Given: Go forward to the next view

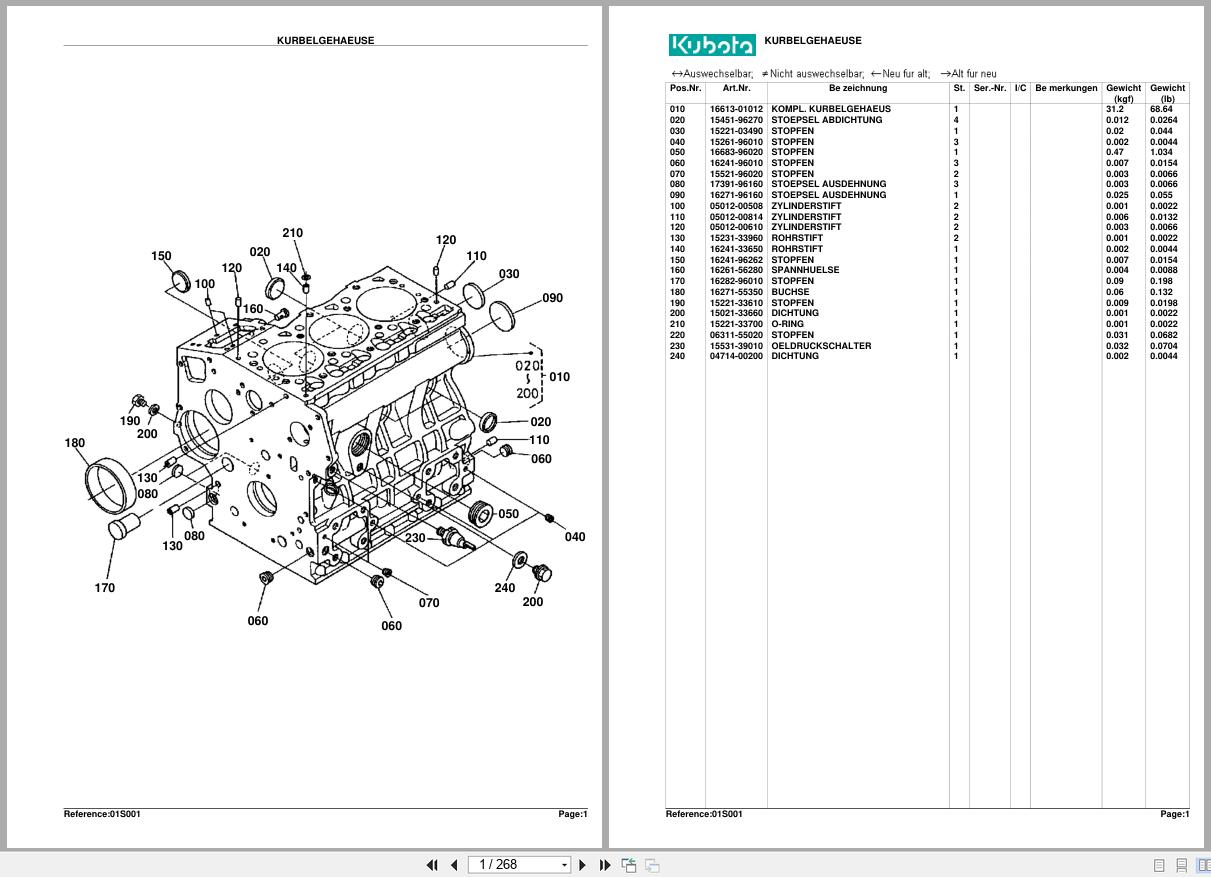Looking at the screenshot, I should tap(651, 864).
